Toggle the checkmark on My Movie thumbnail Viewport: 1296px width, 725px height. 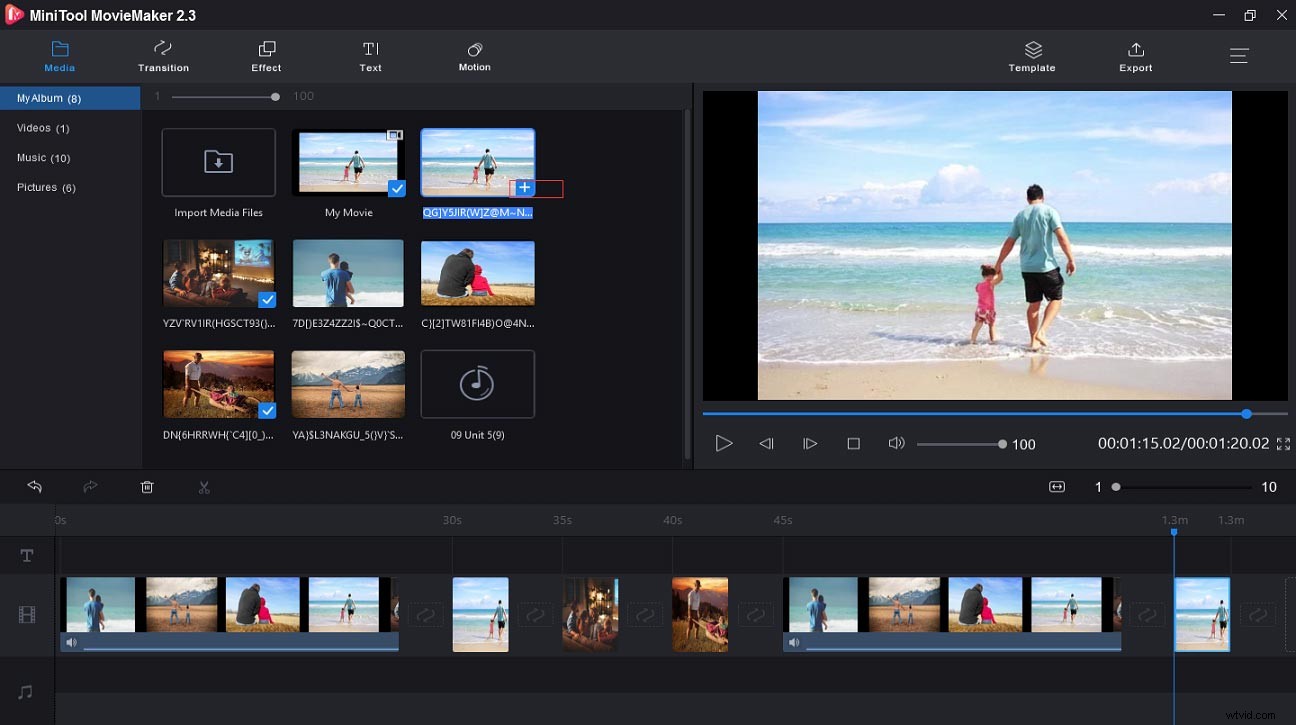pos(397,188)
